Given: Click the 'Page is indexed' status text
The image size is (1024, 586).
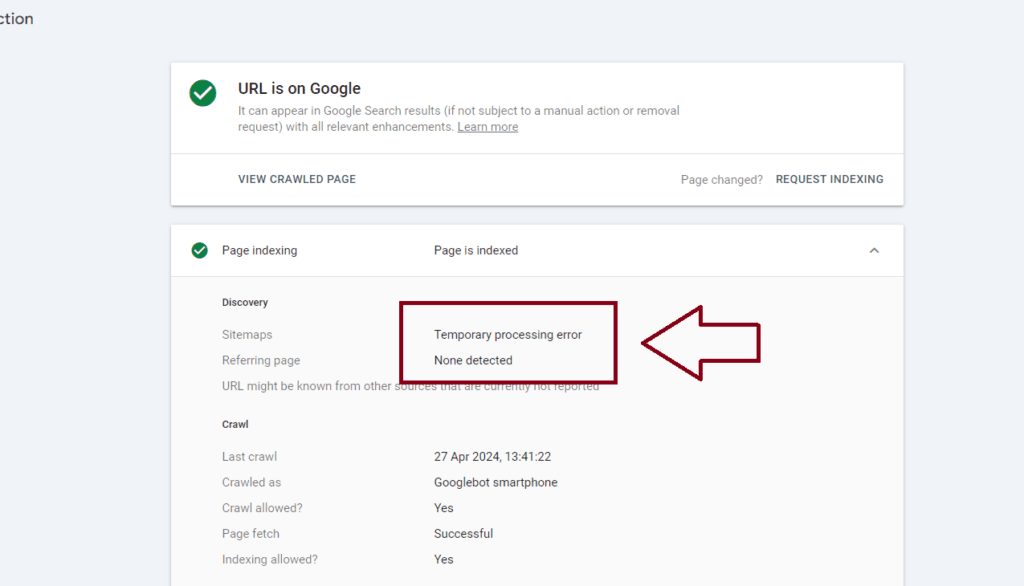Looking at the screenshot, I should point(476,250).
